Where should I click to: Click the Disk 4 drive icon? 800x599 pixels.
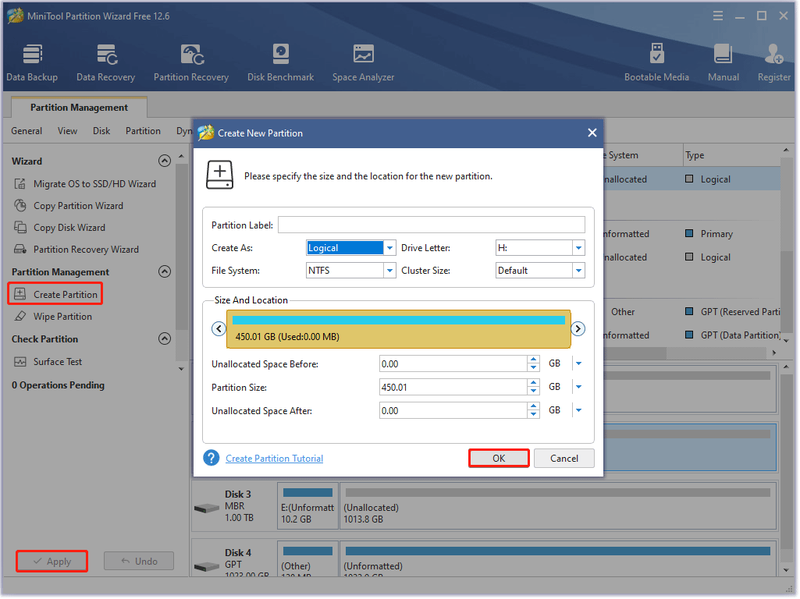coord(207,566)
